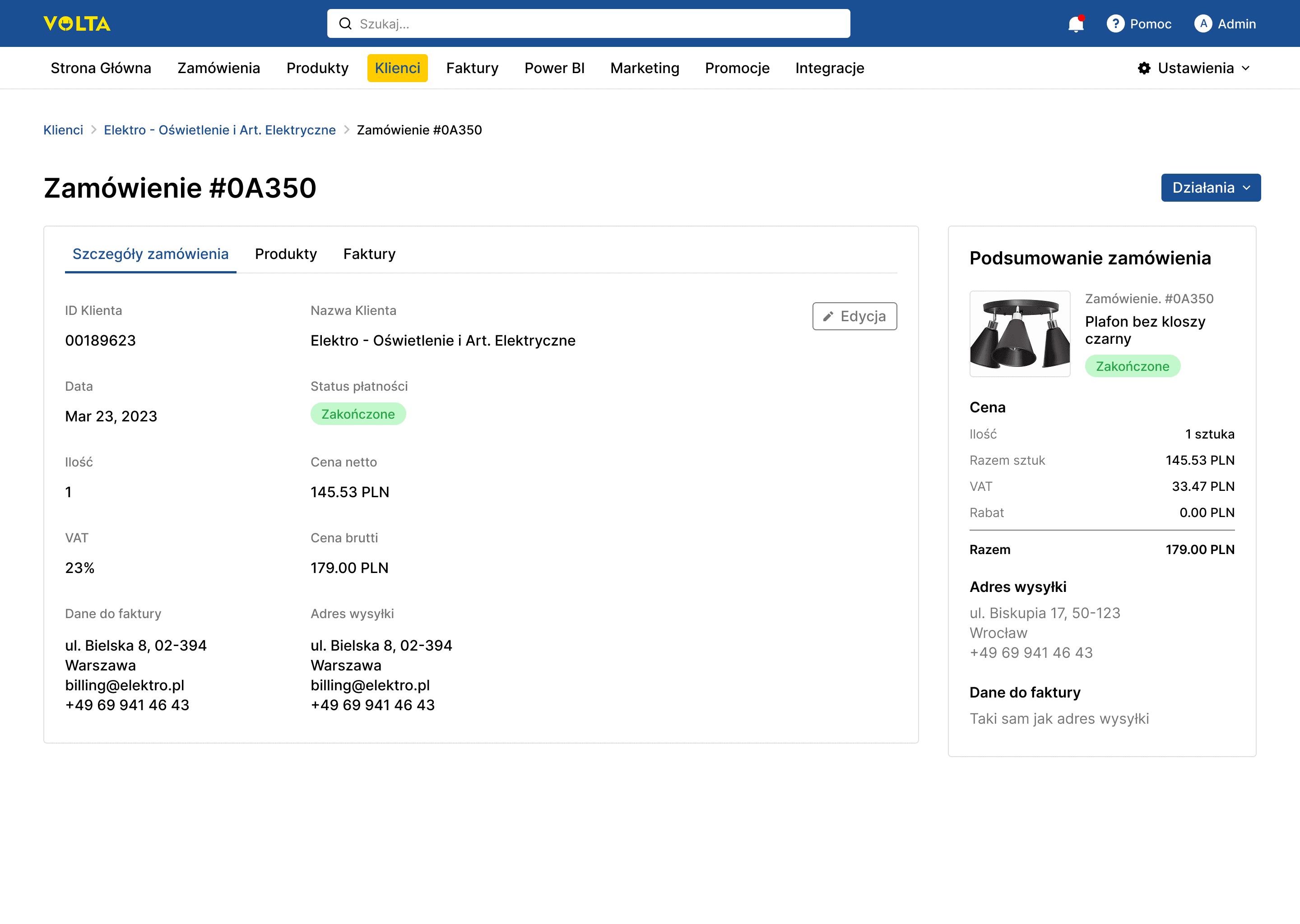Open Zamówienia in the main navigation
The image size is (1300, 924).
218,68
